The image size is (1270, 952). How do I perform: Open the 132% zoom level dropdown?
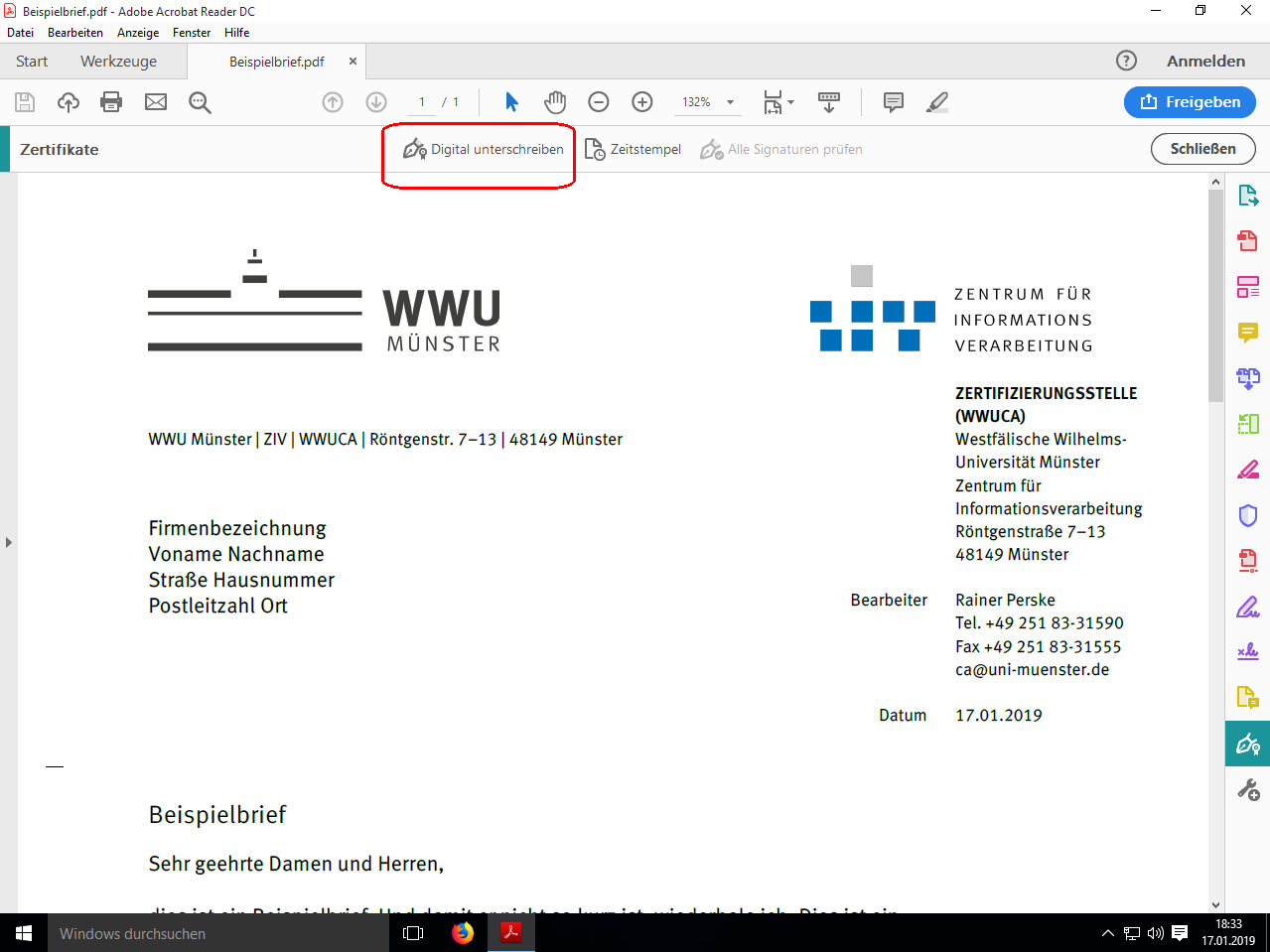[x=731, y=102]
